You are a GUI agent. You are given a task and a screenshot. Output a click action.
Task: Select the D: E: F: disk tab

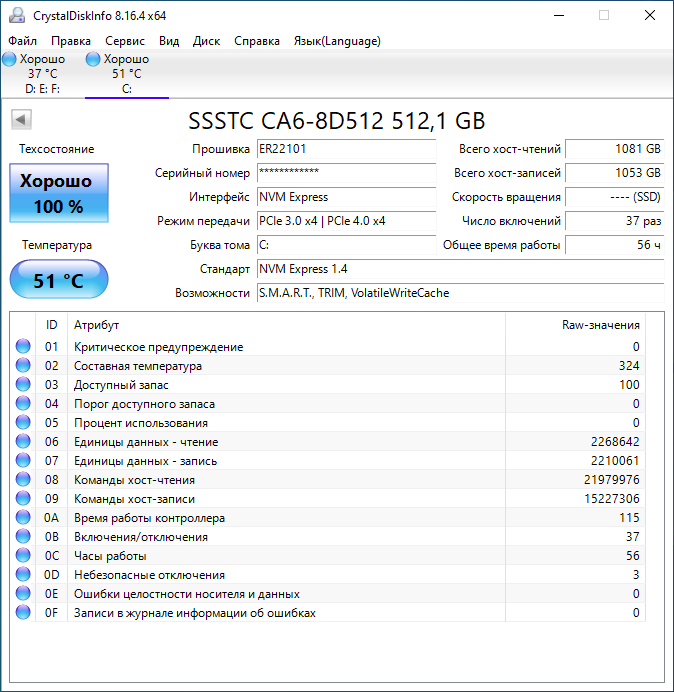pyautogui.click(x=42, y=74)
